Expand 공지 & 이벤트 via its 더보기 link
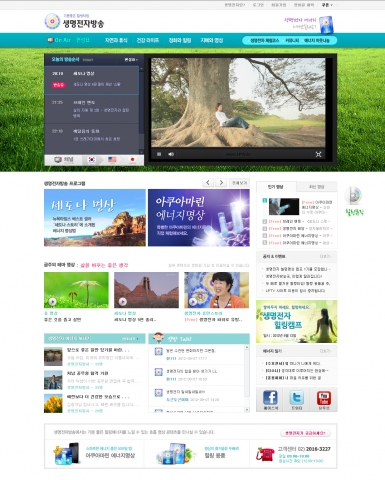385x480 pixels. point(325,256)
